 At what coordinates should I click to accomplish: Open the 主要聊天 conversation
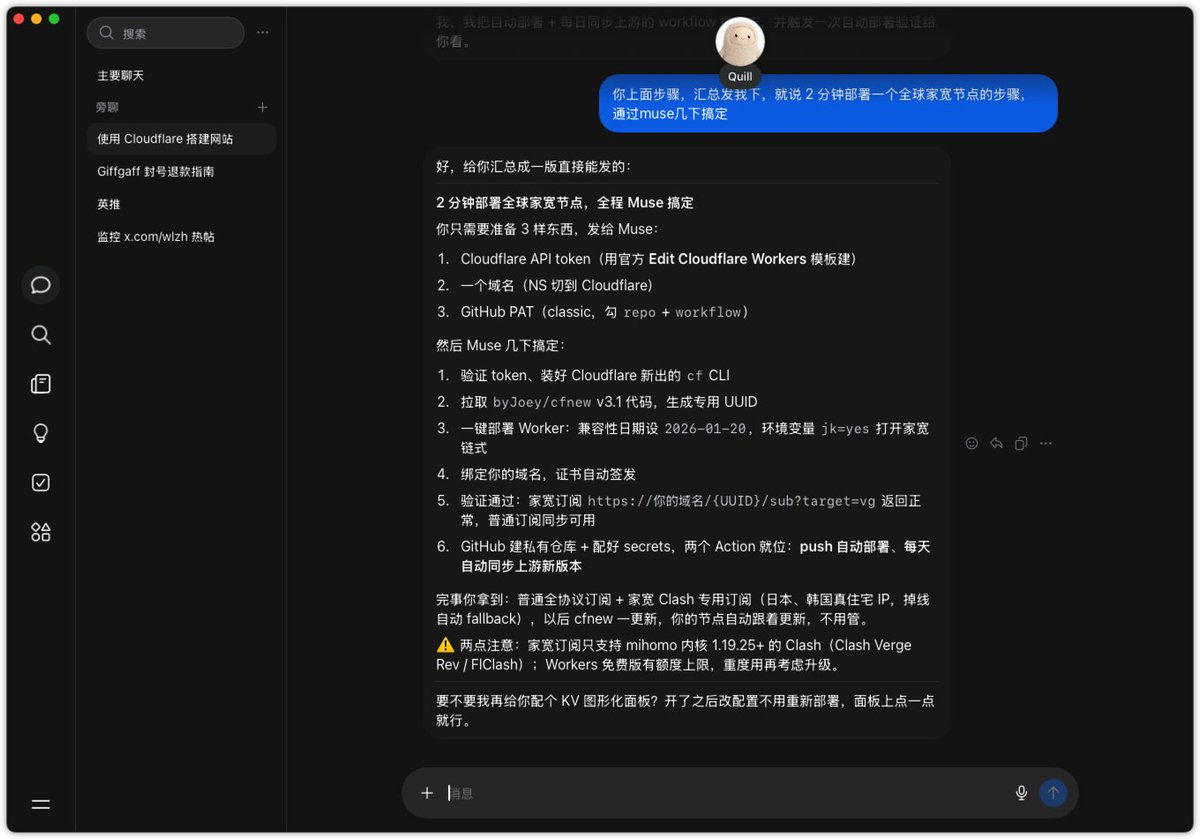pyautogui.click(x=121, y=76)
